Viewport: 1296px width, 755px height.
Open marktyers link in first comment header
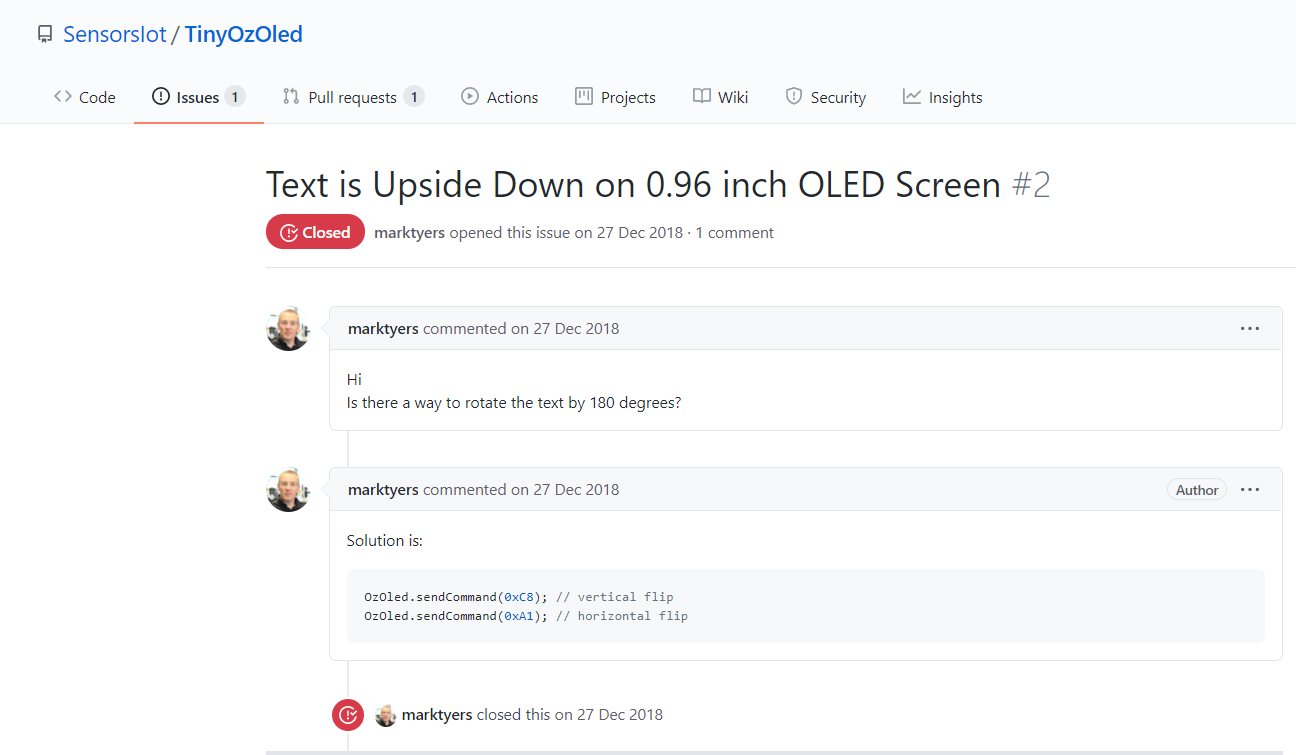click(x=383, y=329)
